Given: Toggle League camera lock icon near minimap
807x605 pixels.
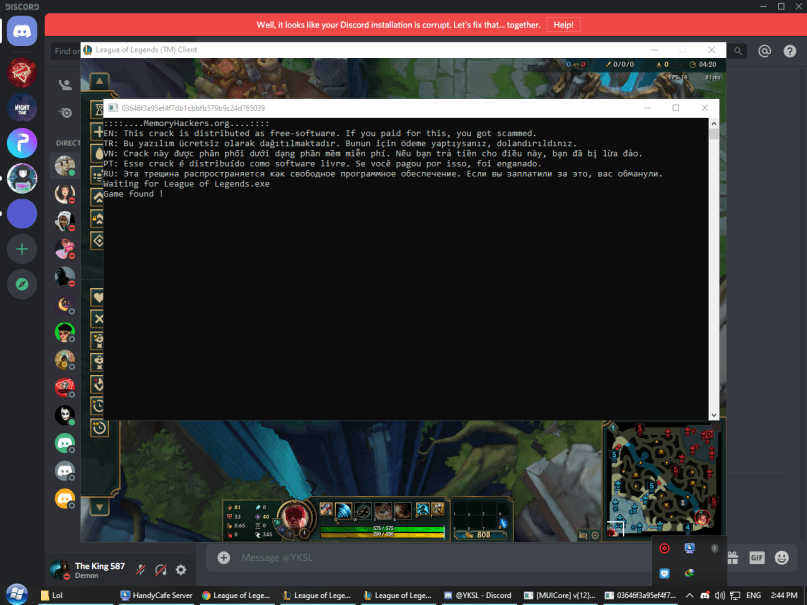Looking at the screenshot, I should click(x=583, y=535).
